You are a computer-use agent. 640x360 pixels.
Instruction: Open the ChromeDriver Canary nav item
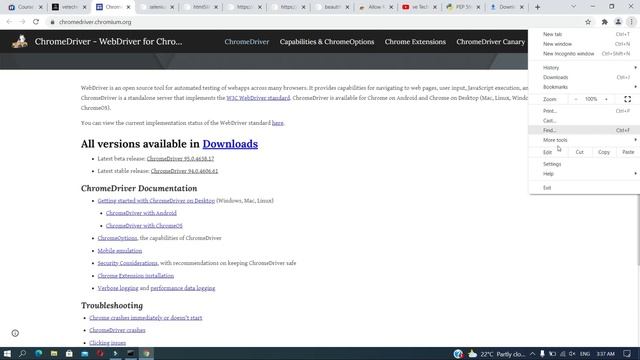coord(491,42)
